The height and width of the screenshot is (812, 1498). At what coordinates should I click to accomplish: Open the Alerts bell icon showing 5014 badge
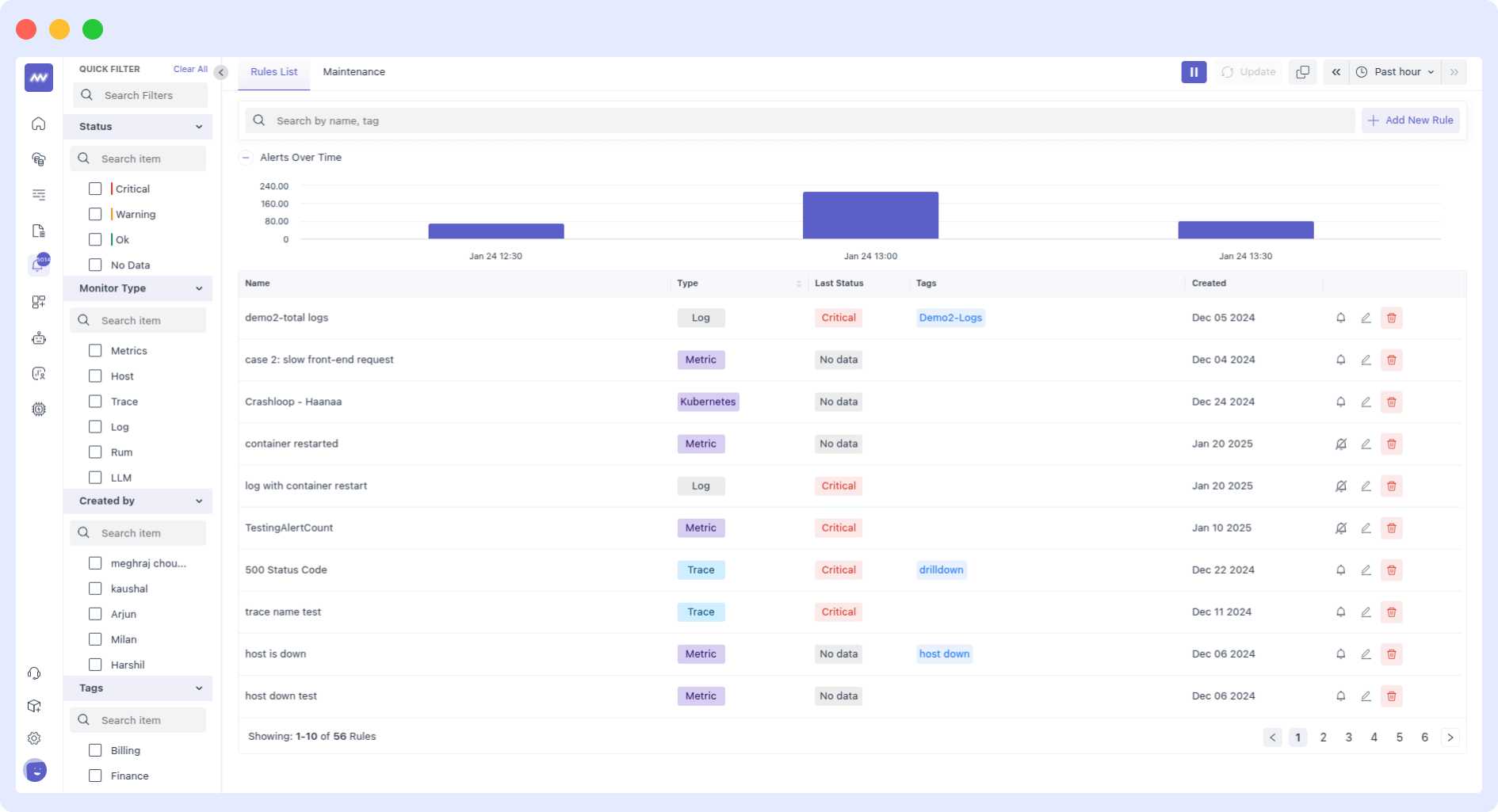pos(38,265)
